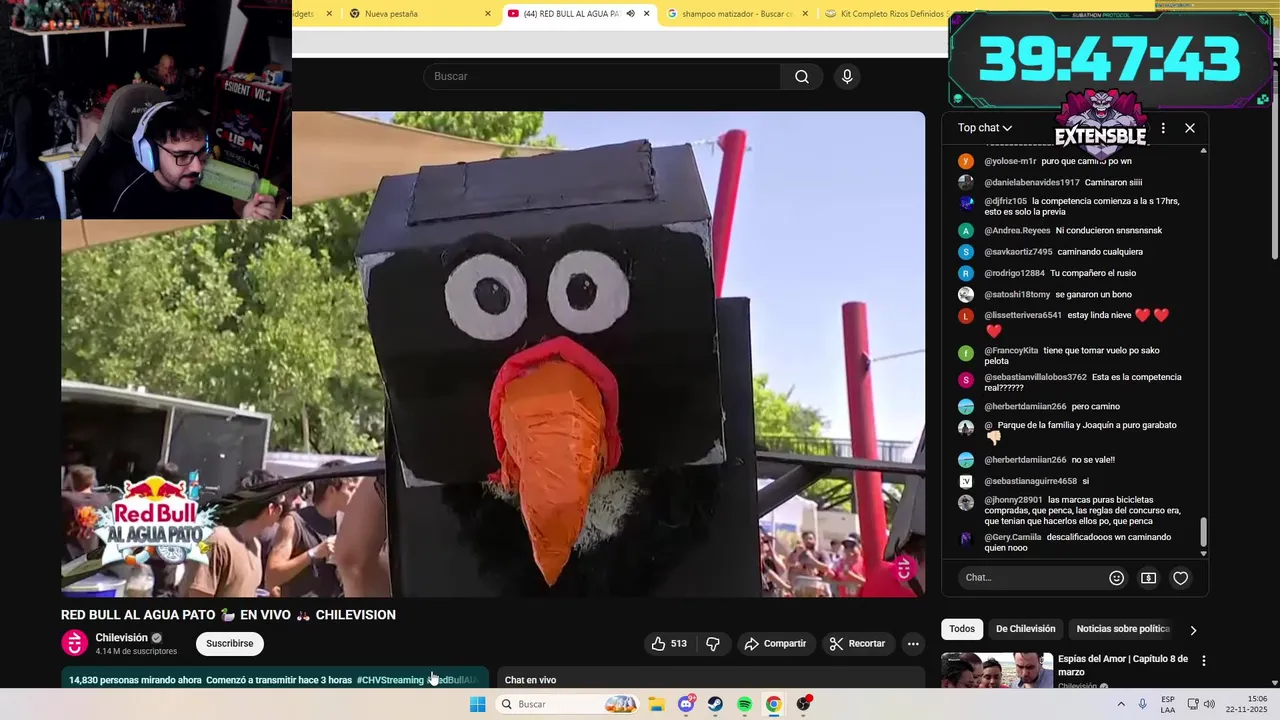Select the De Chilevisión filter chip
The width and height of the screenshot is (1280, 720).
coord(1025,629)
